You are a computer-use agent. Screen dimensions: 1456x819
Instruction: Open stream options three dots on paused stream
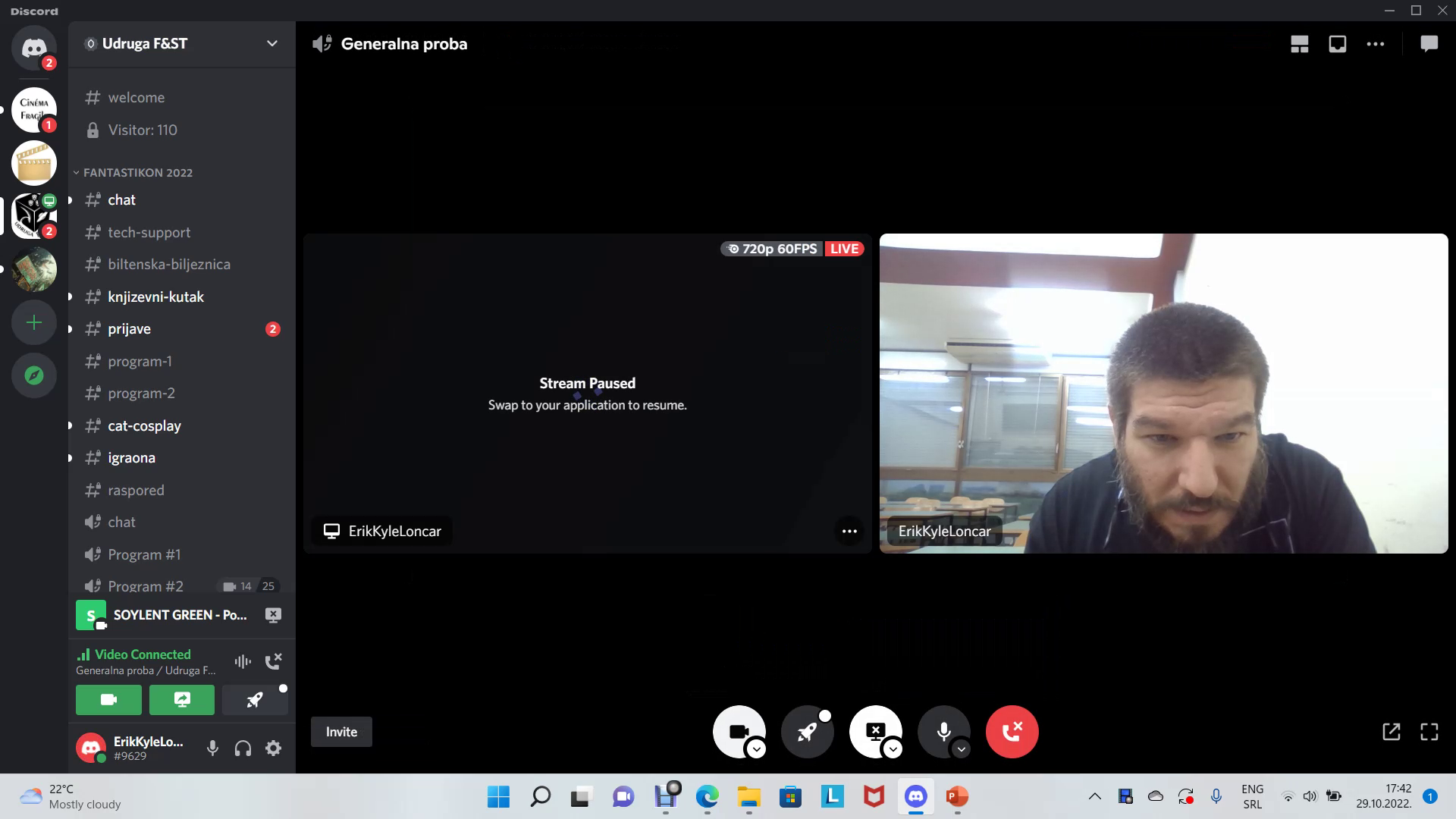[x=849, y=531]
